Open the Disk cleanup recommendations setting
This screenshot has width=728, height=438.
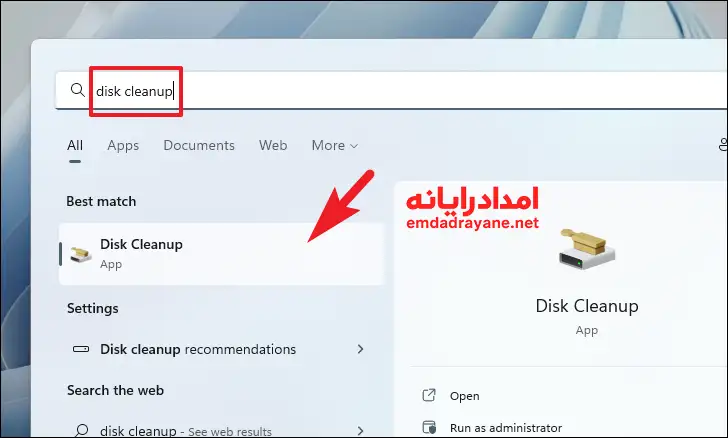click(198, 350)
